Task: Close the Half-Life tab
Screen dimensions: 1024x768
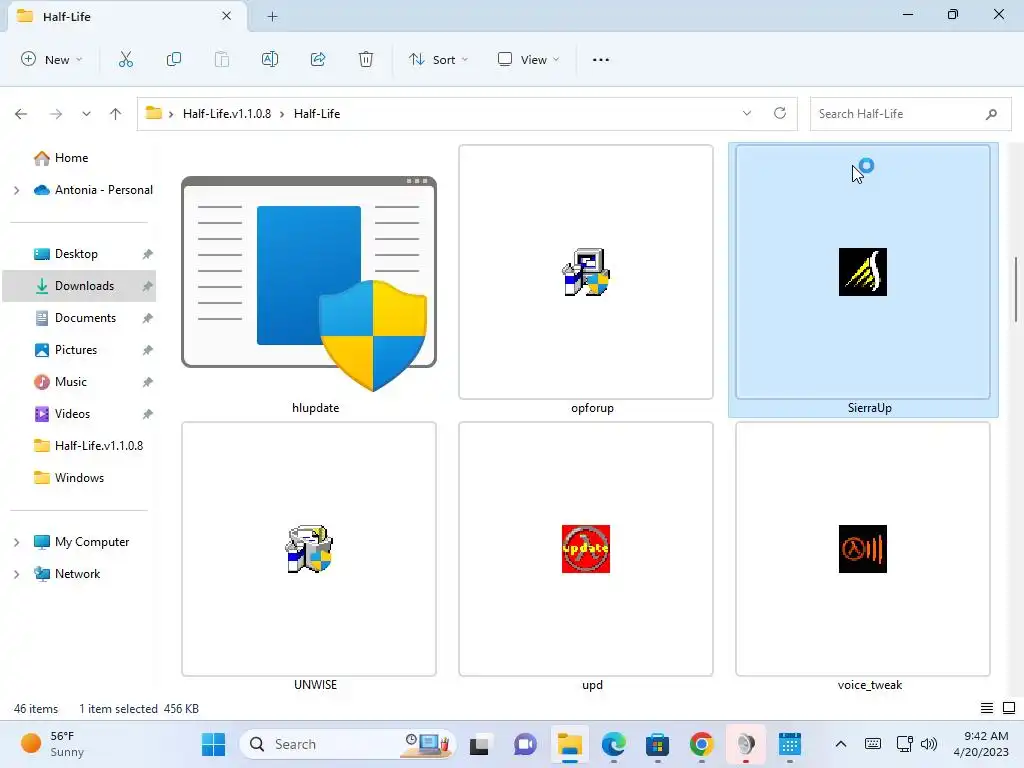Action: (227, 16)
